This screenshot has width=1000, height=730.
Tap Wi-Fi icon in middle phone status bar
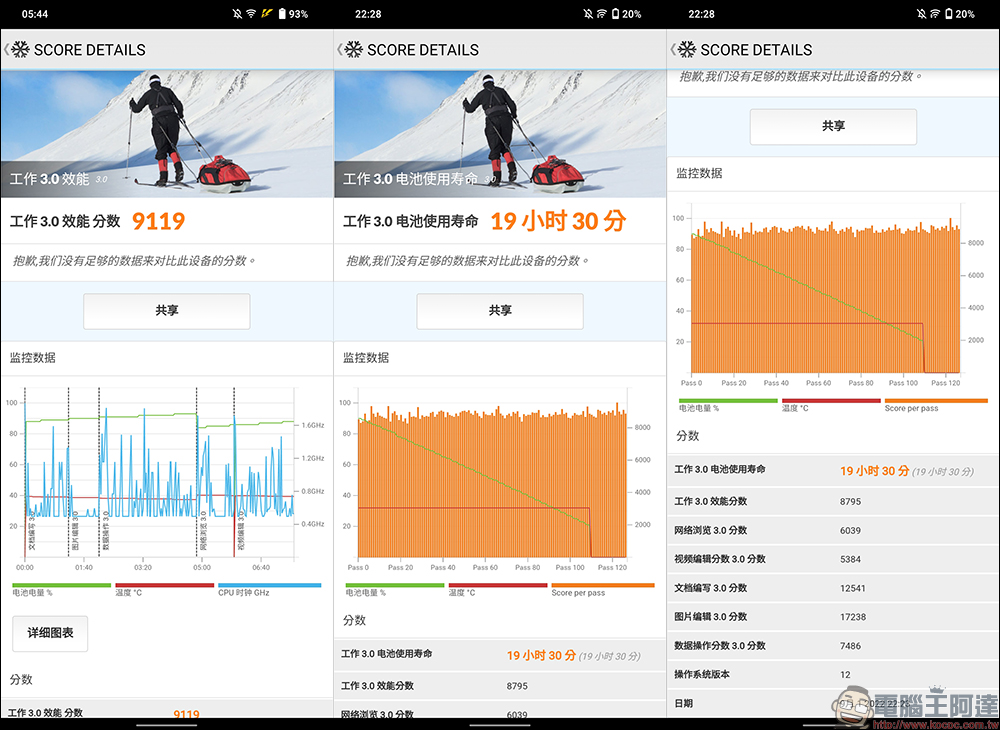click(x=601, y=13)
